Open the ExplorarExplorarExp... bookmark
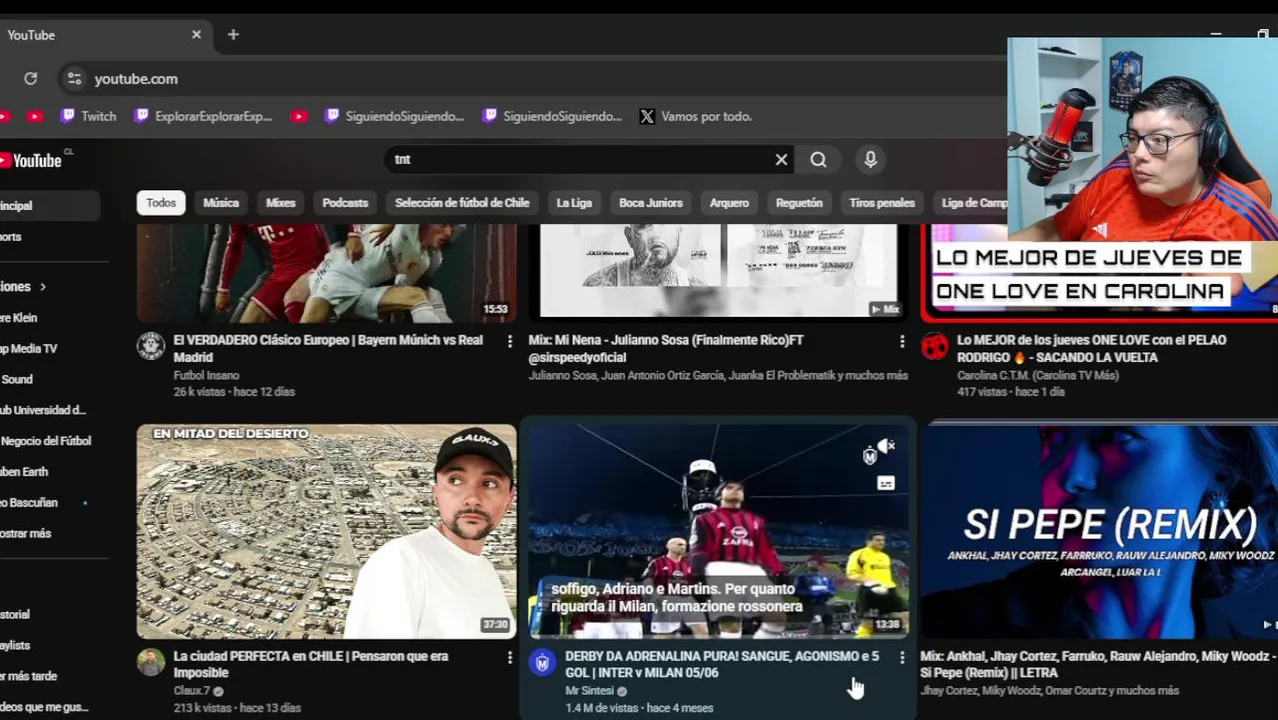The width and height of the screenshot is (1278, 720). click(203, 116)
